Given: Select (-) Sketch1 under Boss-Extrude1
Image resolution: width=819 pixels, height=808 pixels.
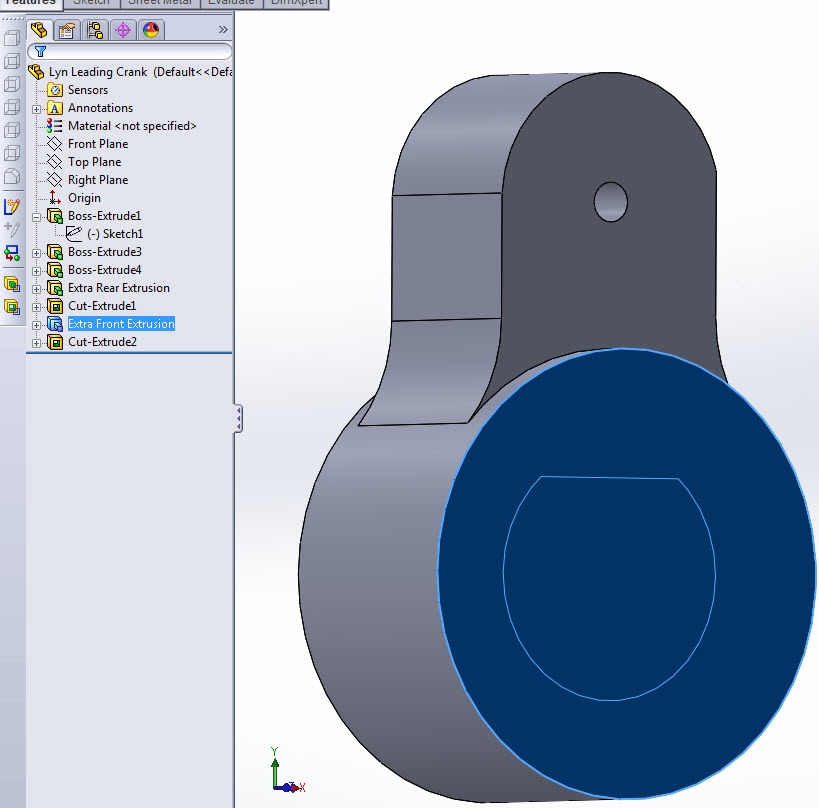Looking at the screenshot, I should pos(115,233).
